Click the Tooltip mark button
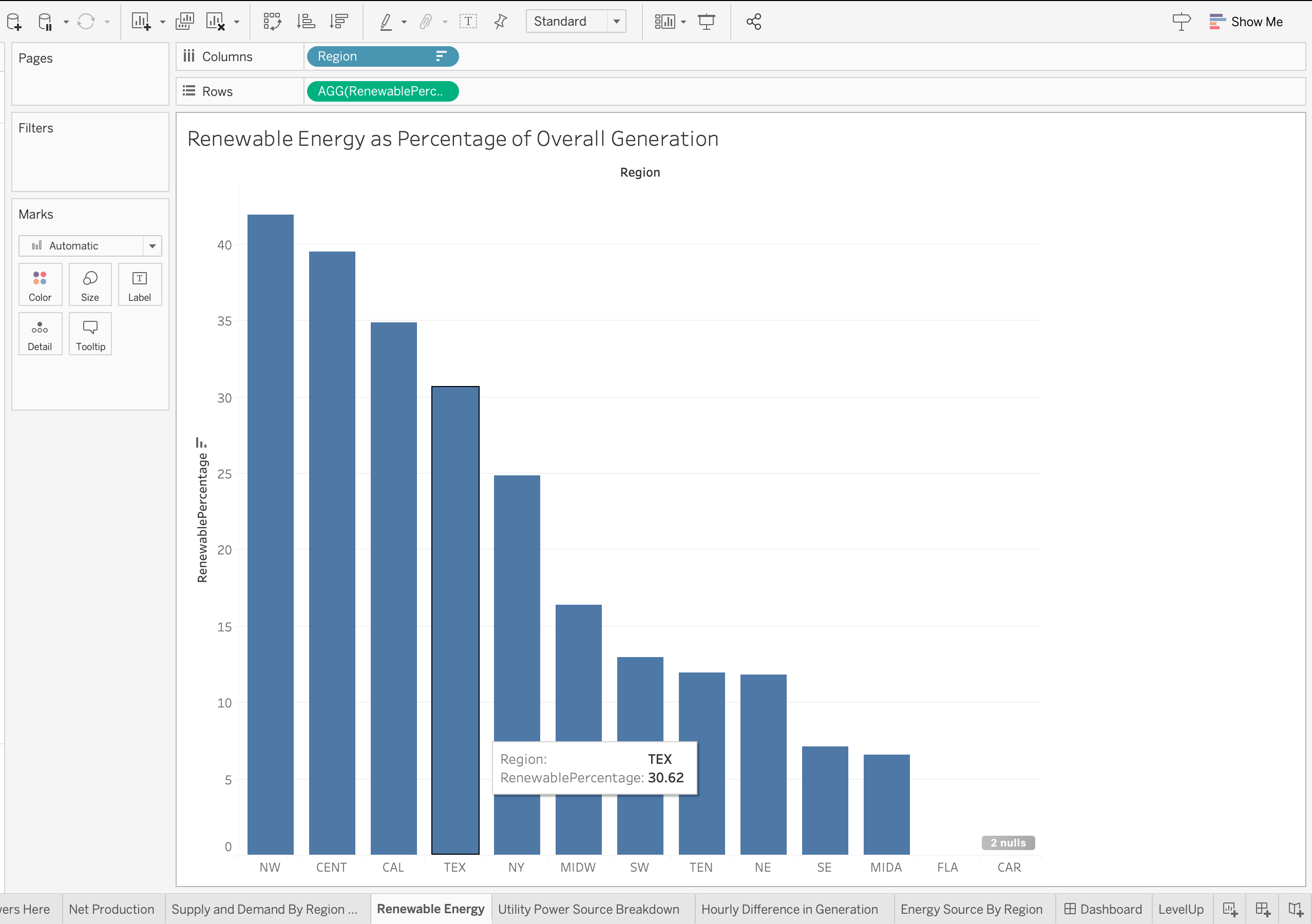 90,334
